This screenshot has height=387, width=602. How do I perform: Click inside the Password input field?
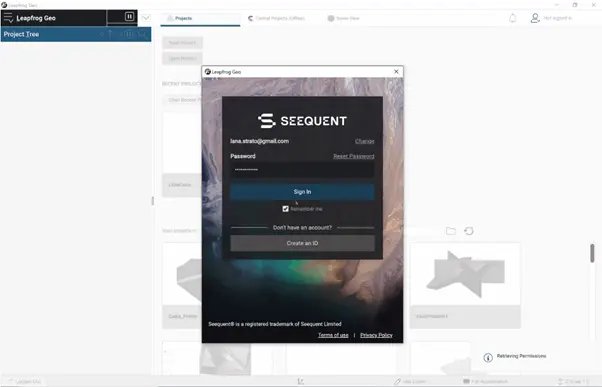tap(303, 169)
